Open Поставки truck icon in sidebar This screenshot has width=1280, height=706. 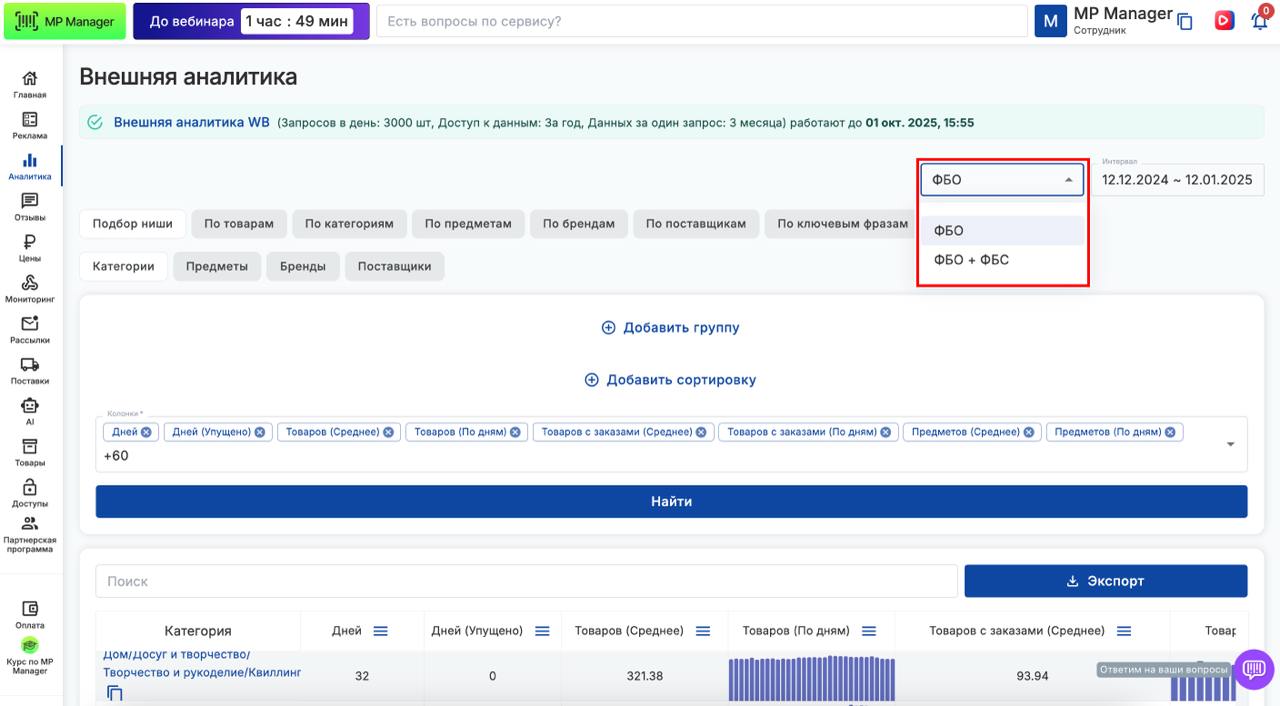point(30,370)
